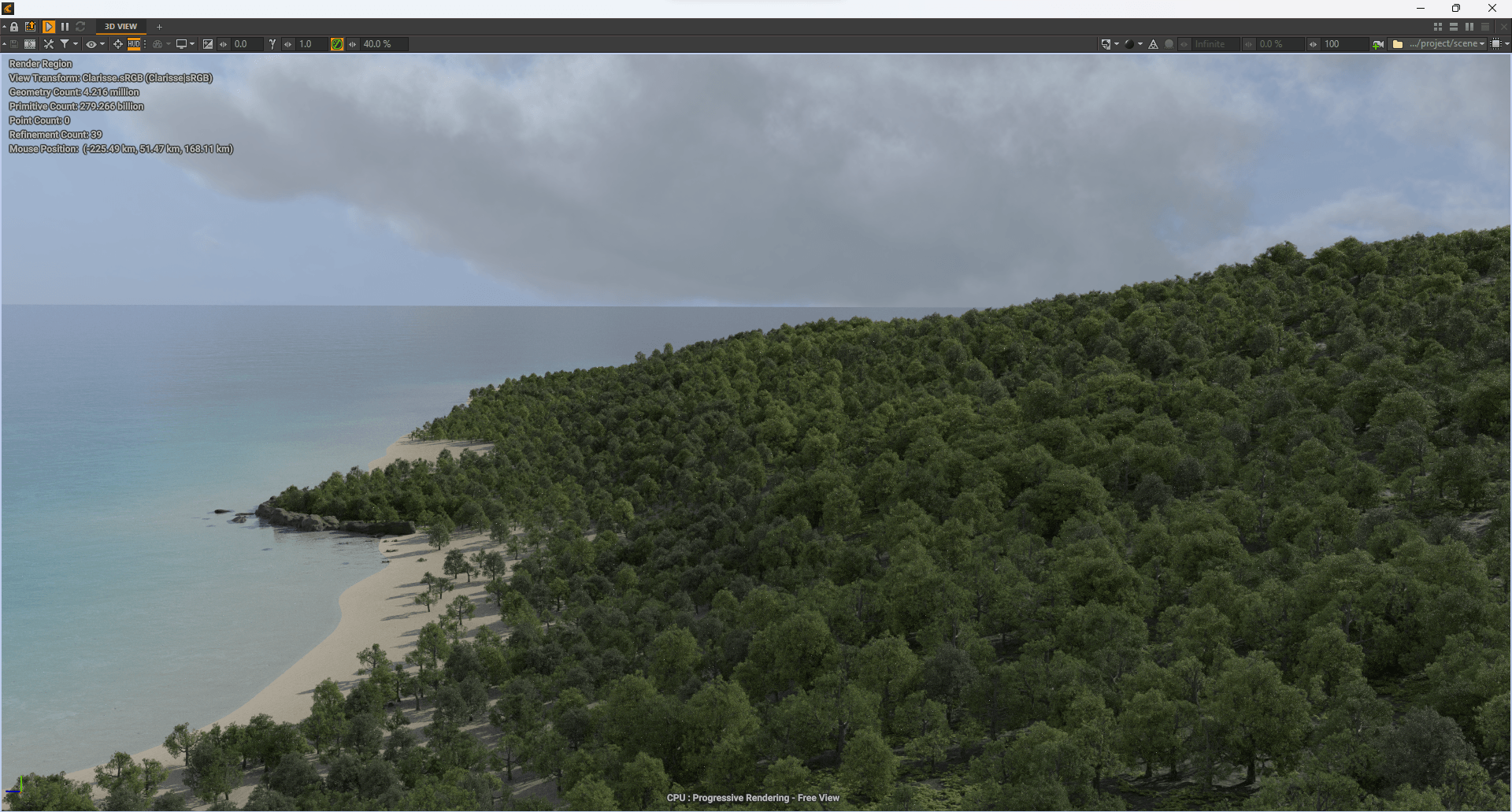Viewport: 1512px width, 812px height.
Task: Click the film clip icon in toolbar
Action: tap(30, 44)
